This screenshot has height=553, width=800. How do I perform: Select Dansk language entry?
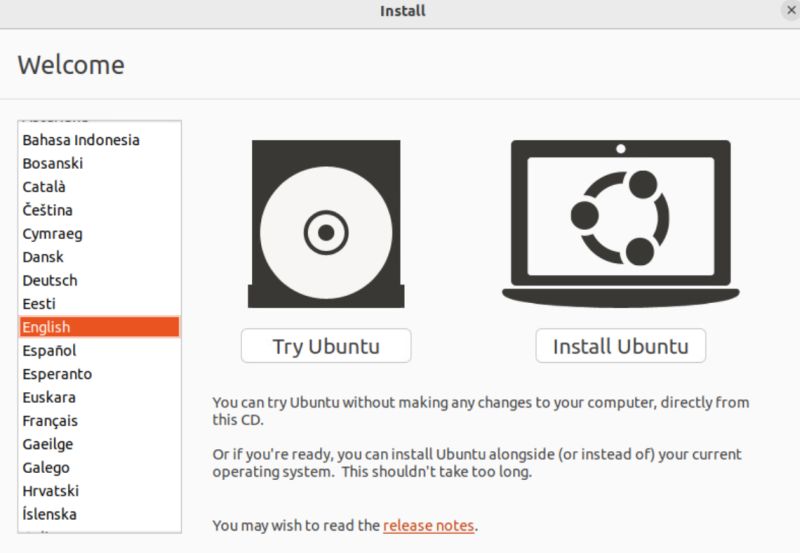pos(99,257)
